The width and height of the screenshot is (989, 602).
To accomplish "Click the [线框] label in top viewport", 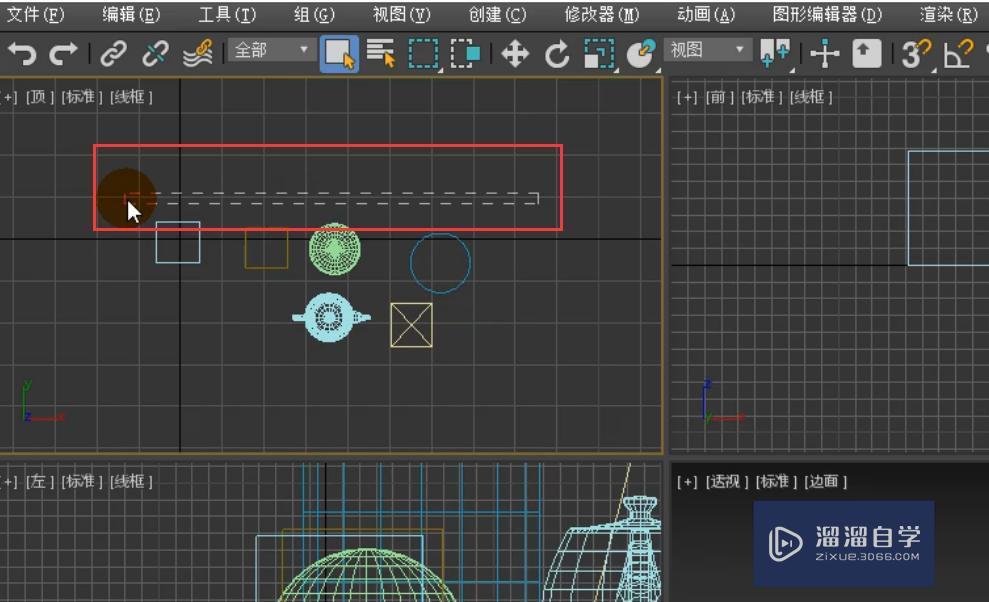I will point(131,97).
